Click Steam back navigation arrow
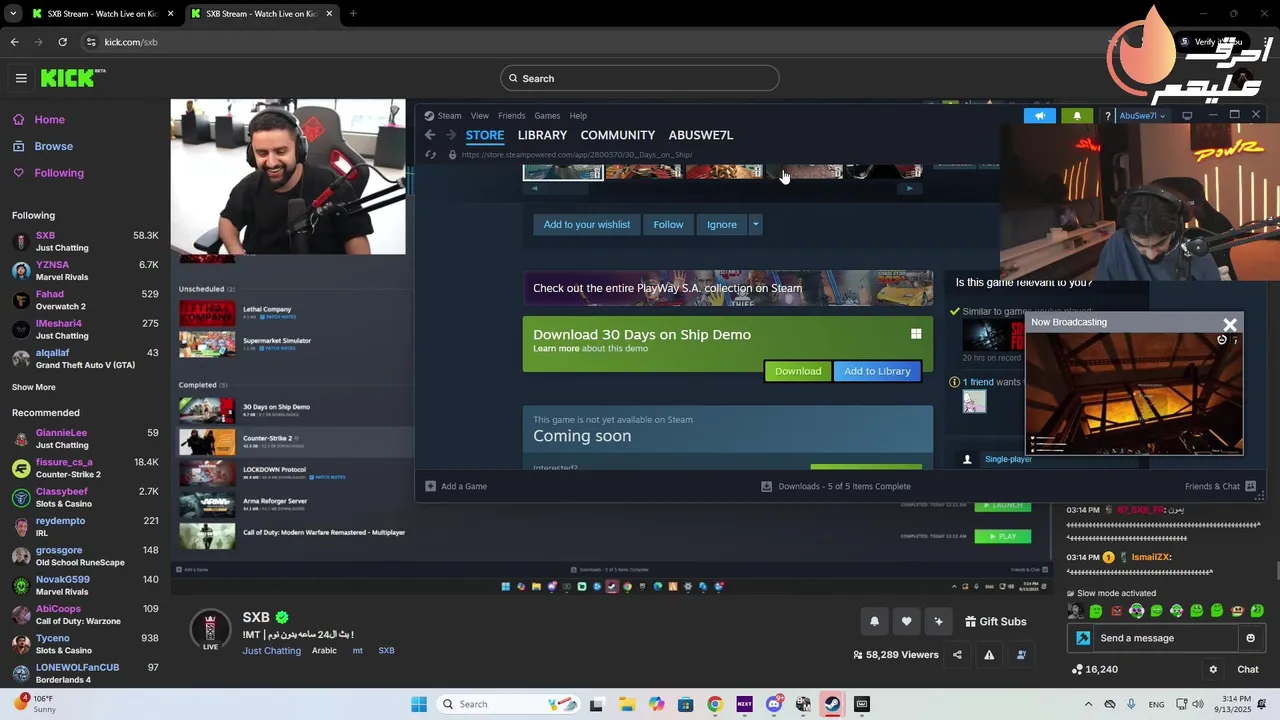This screenshot has width=1280, height=720. [x=430, y=135]
